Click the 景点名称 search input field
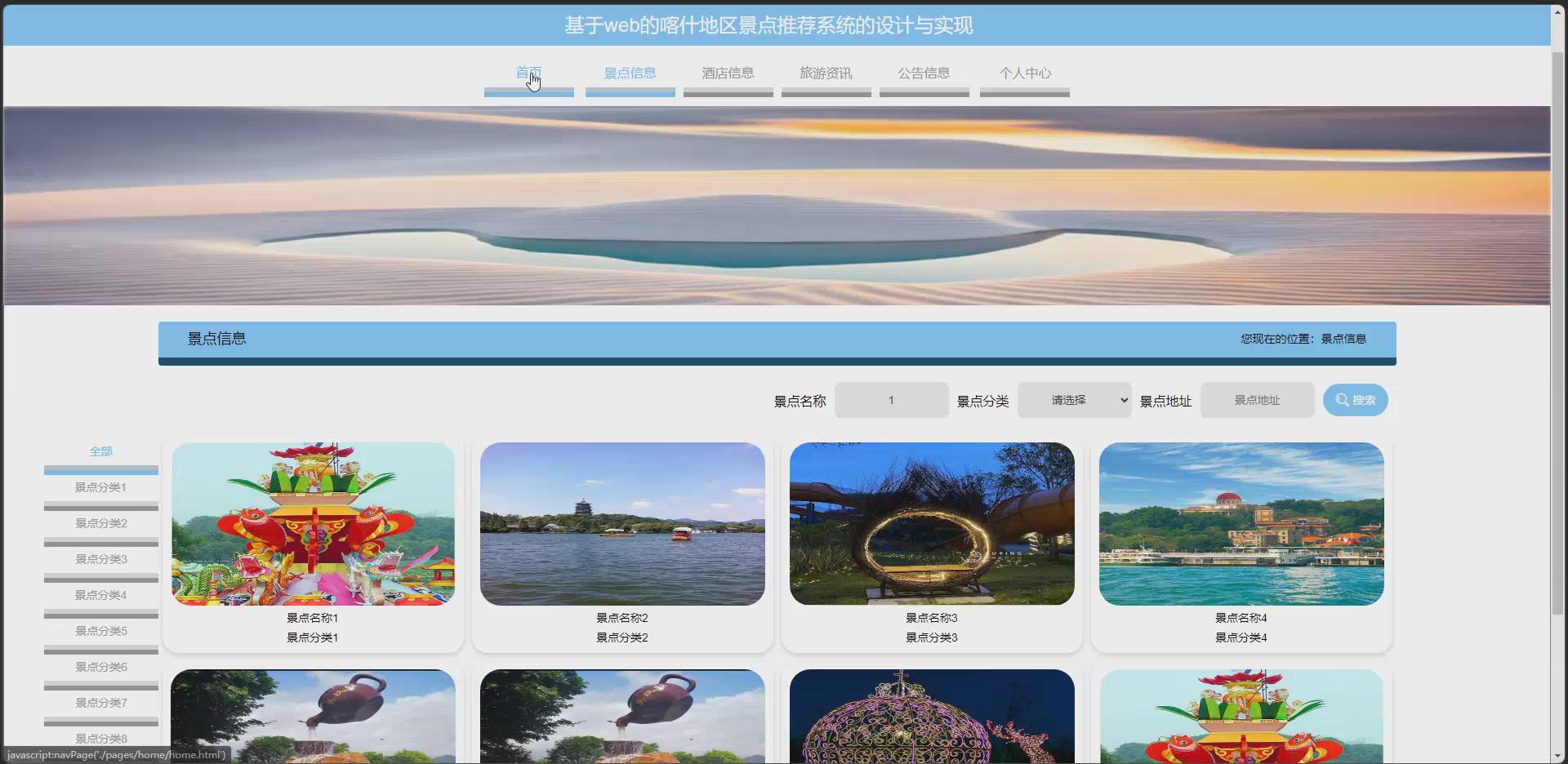This screenshot has width=1568, height=764. click(891, 400)
